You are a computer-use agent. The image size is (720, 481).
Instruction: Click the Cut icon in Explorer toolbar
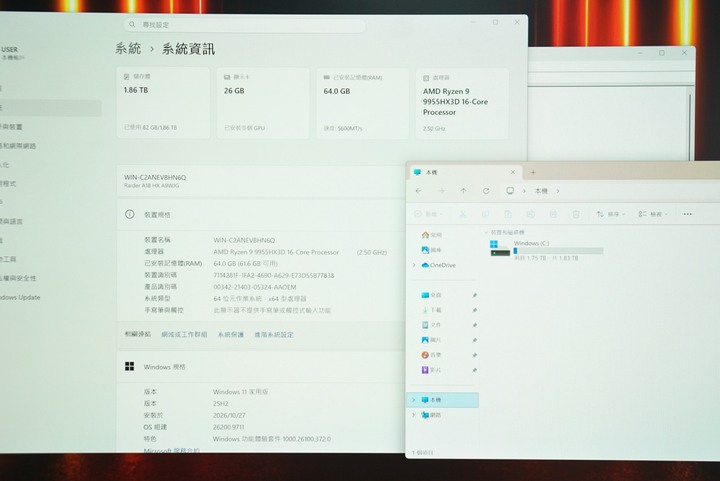point(463,214)
